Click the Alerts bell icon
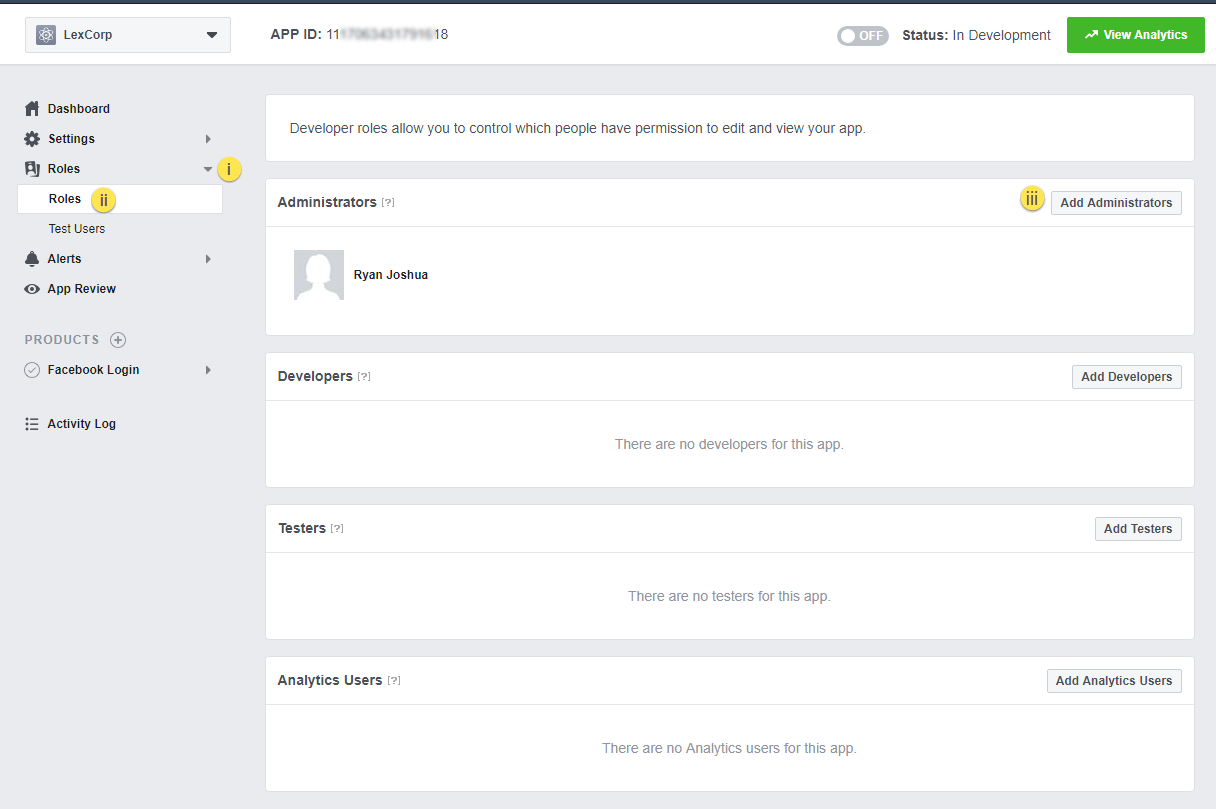 click(32, 259)
